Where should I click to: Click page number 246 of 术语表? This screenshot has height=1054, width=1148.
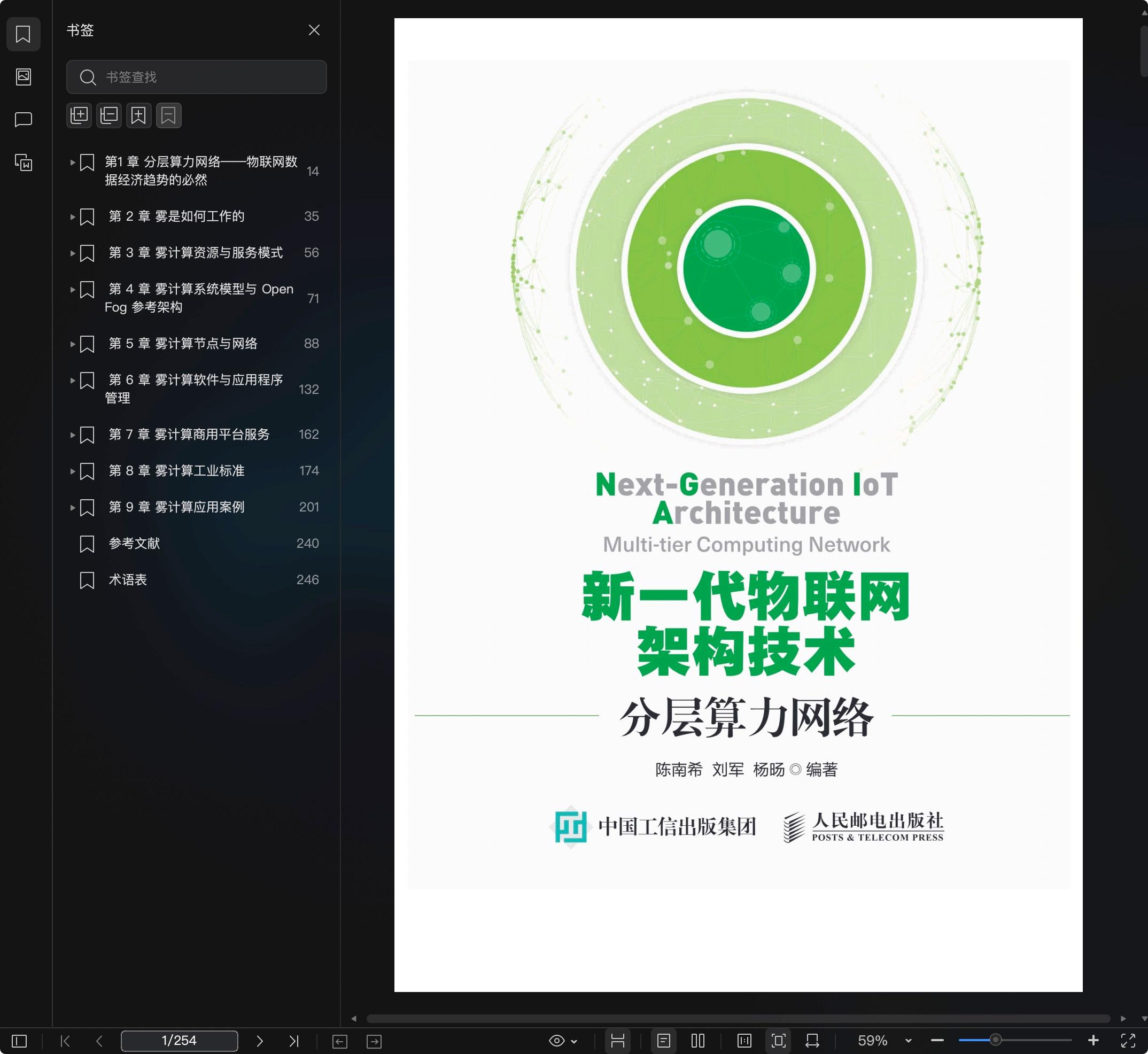[x=307, y=580]
